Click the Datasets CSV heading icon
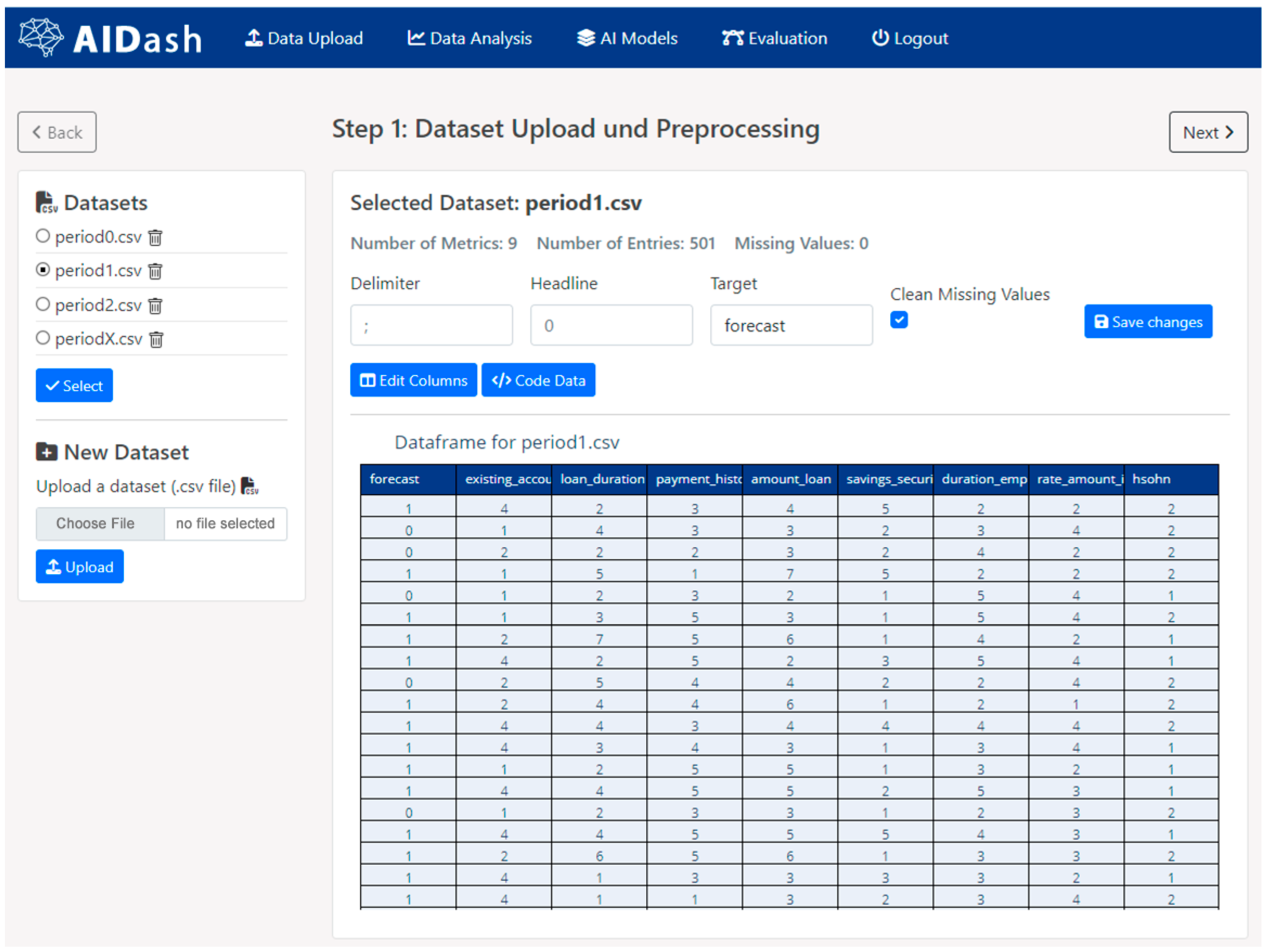The width and height of the screenshot is (1268, 952). [46, 203]
